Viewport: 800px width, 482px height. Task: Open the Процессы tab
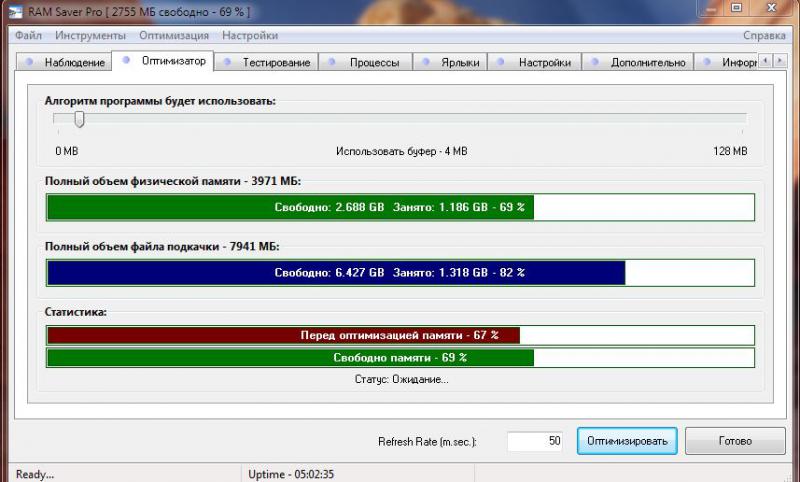[x=365, y=62]
